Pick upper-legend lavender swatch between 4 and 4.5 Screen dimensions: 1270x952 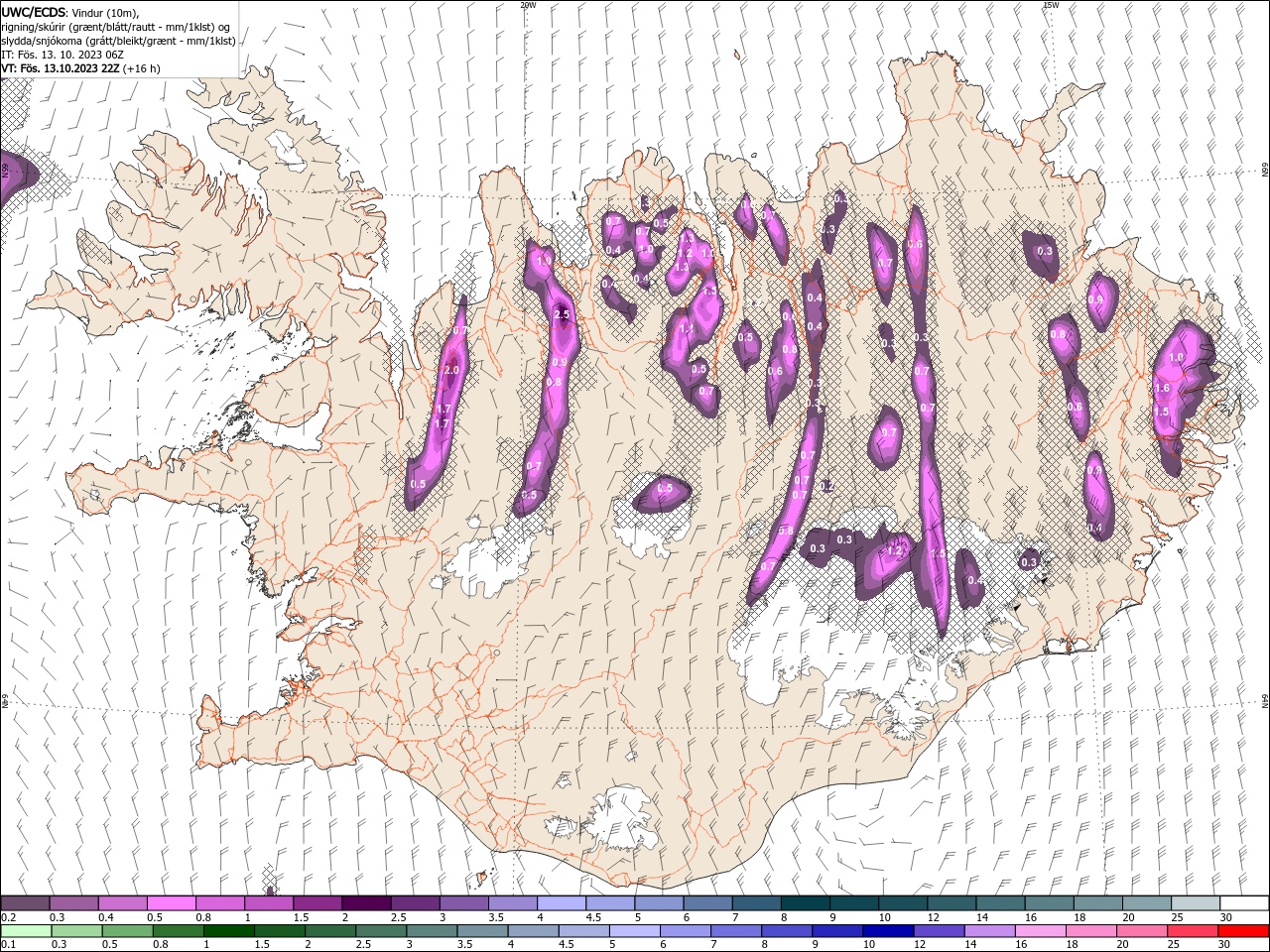561,903
